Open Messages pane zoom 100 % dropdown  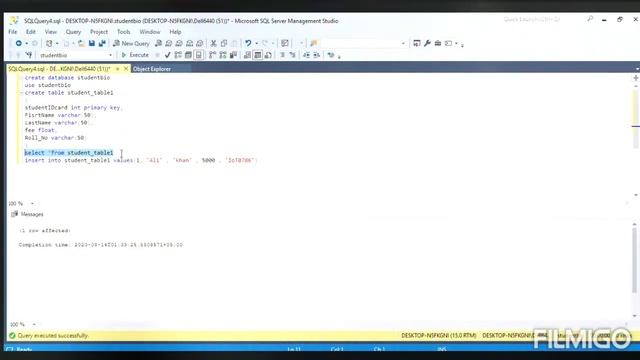coord(34,324)
